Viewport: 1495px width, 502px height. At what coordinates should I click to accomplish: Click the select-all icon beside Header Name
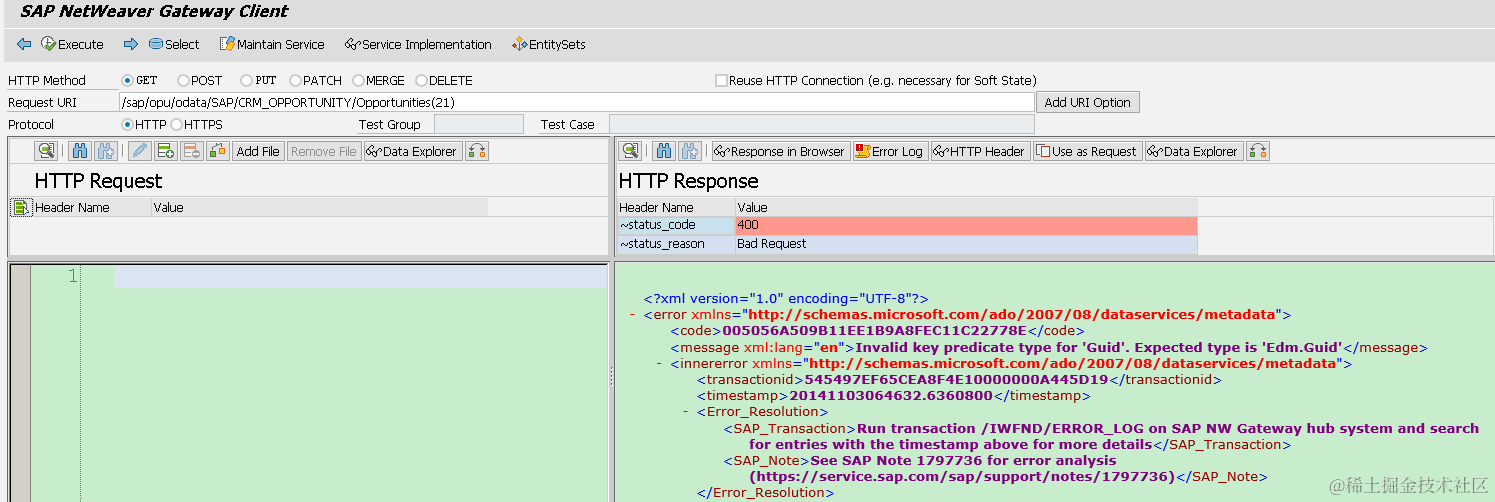21,207
